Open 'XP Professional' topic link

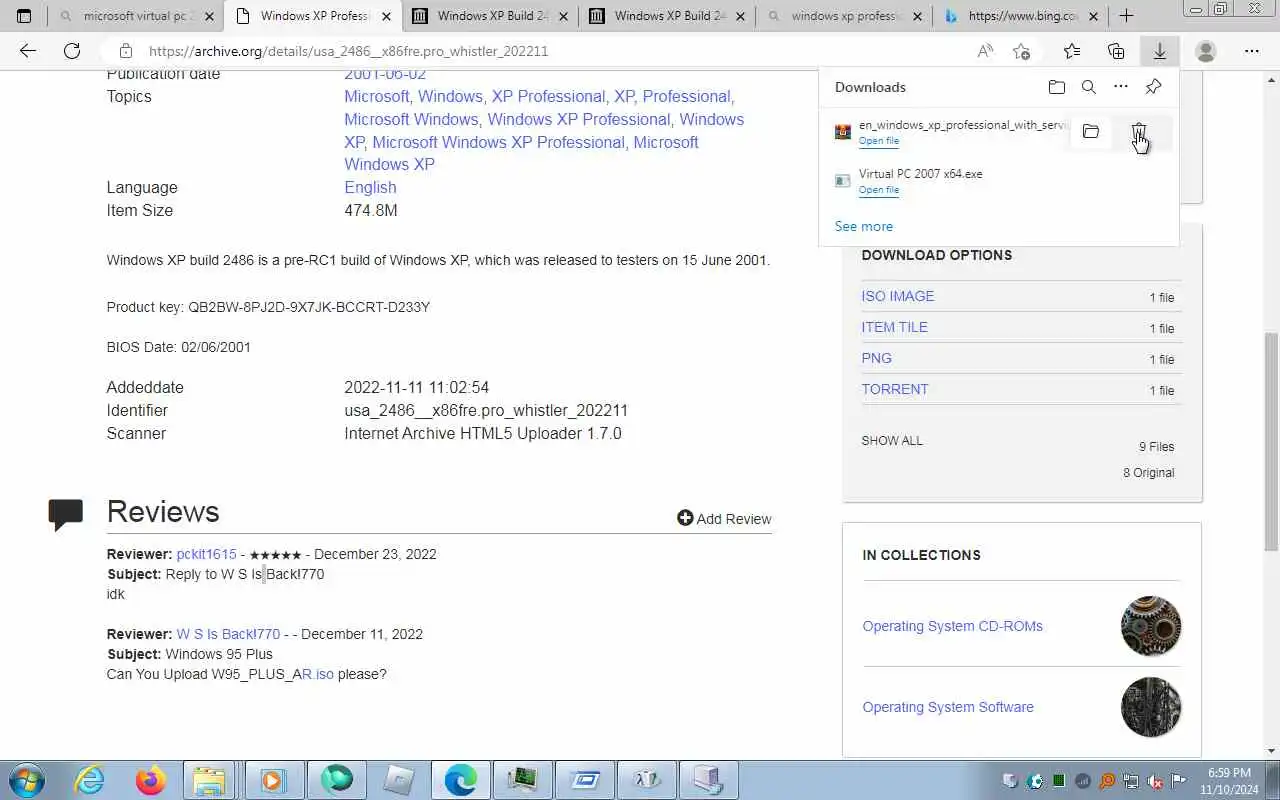(548, 96)
